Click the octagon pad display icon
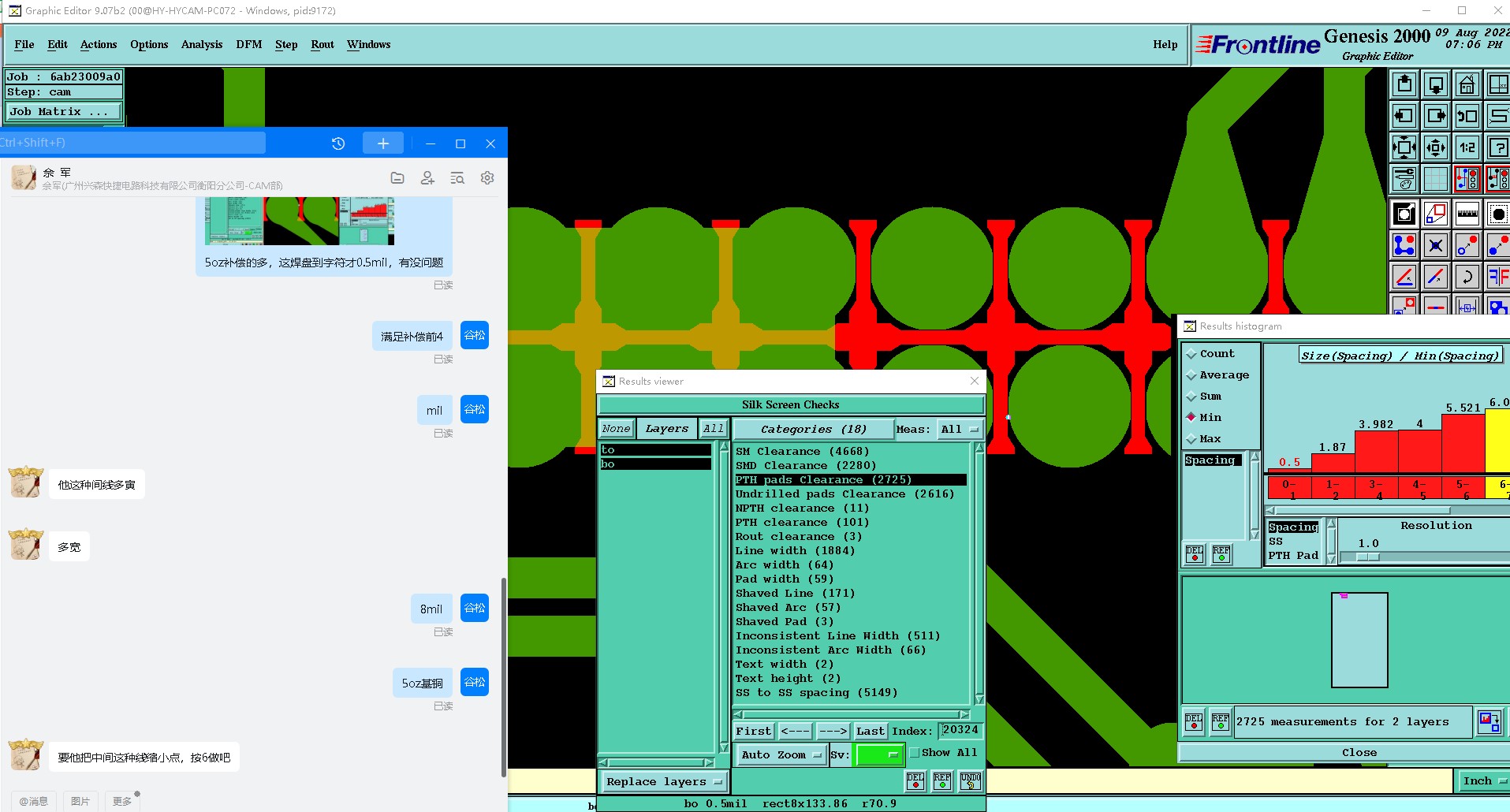This screenshot has height=812, width=1510. pos(1497,214)
